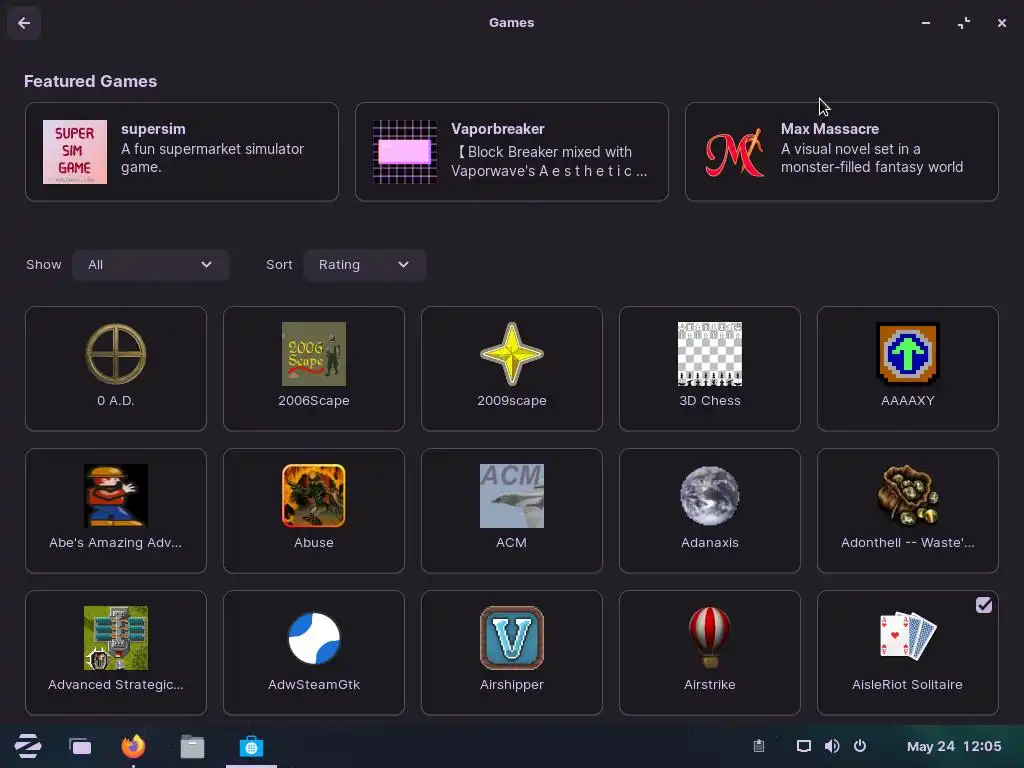Open the Vaporbreaker grid icon

point(404,152)
